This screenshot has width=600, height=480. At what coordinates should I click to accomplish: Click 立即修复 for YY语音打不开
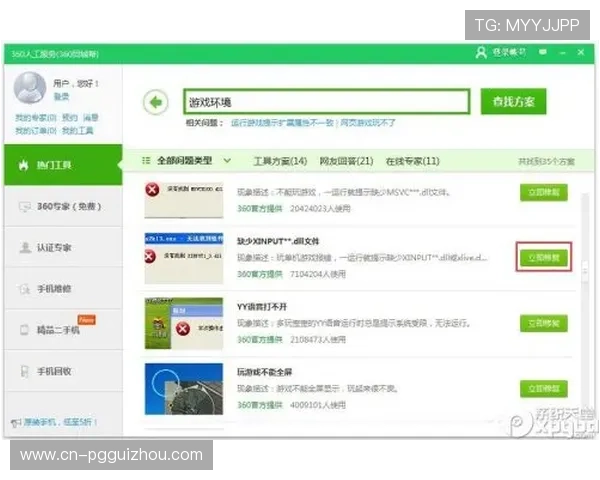pyautogui.click(x=544, y=323)
